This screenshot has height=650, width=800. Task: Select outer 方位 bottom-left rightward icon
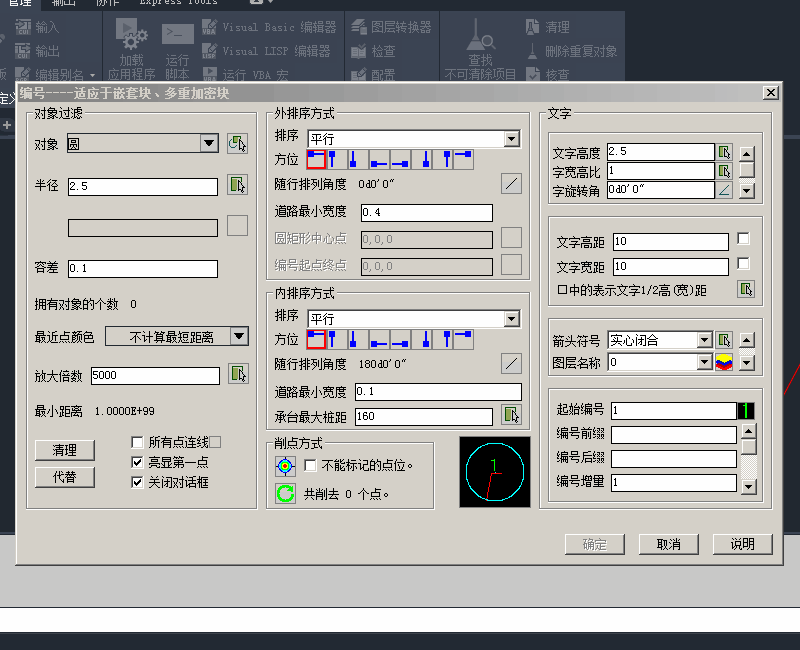click(379, 159)
